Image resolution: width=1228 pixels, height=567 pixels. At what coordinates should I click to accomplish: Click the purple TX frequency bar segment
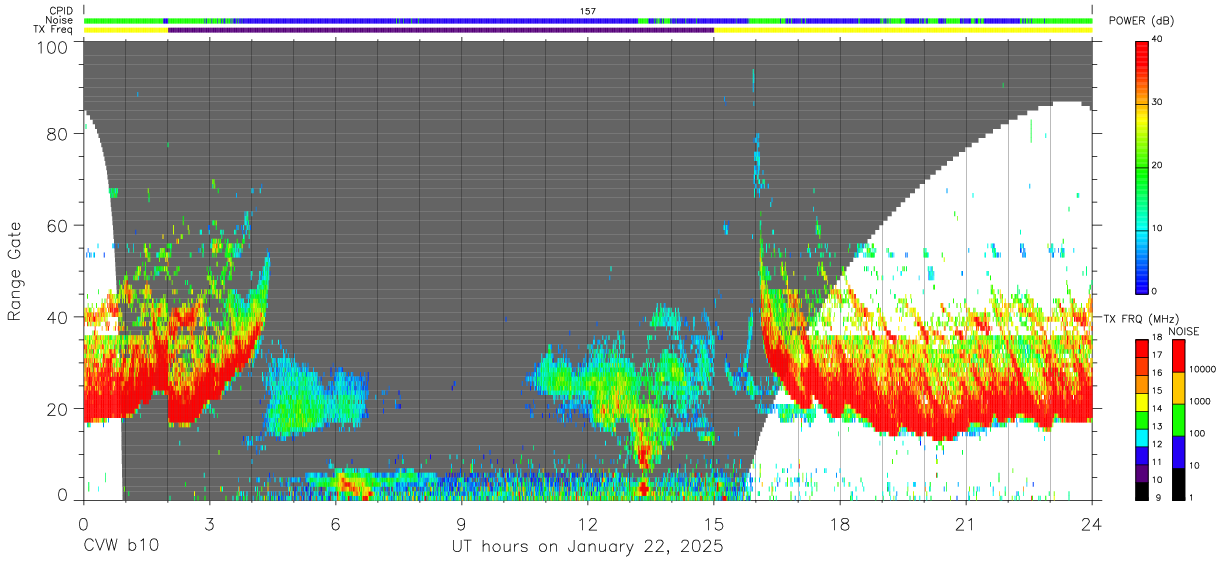click(x=441, y=30)
